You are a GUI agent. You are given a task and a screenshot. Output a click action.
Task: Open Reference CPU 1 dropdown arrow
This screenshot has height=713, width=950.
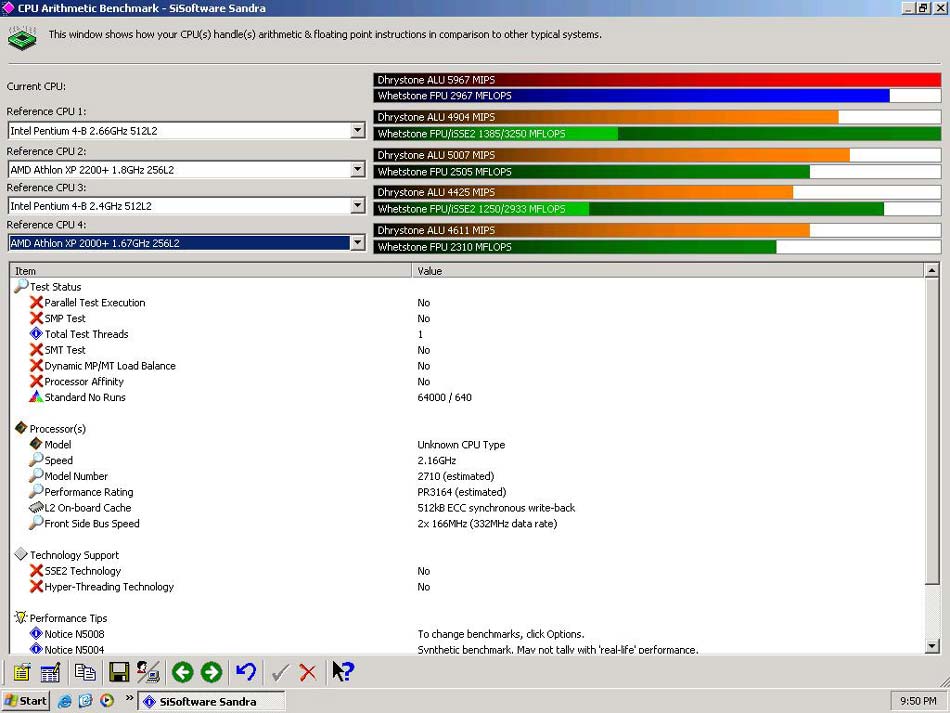point(357,130)
